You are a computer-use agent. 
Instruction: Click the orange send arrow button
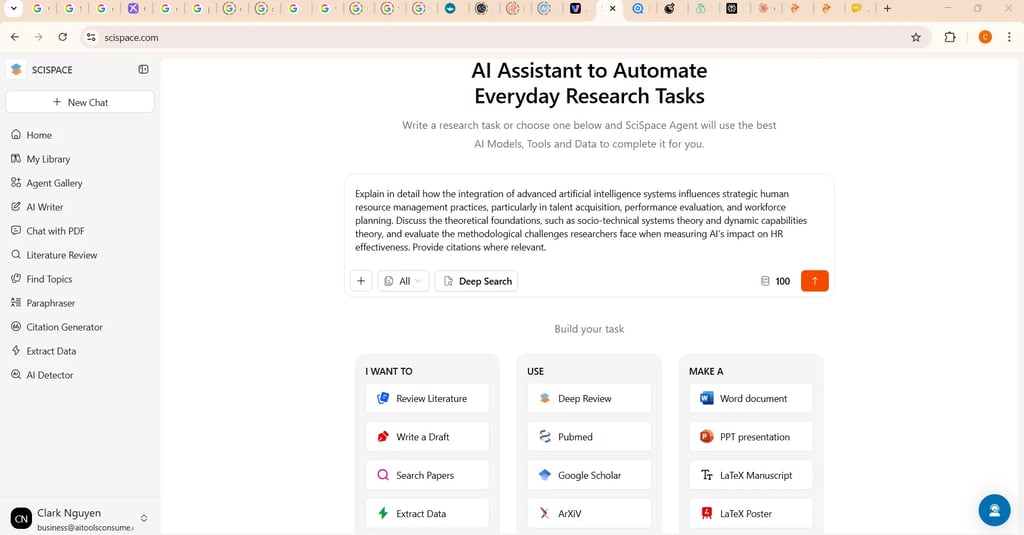point(814,281)
